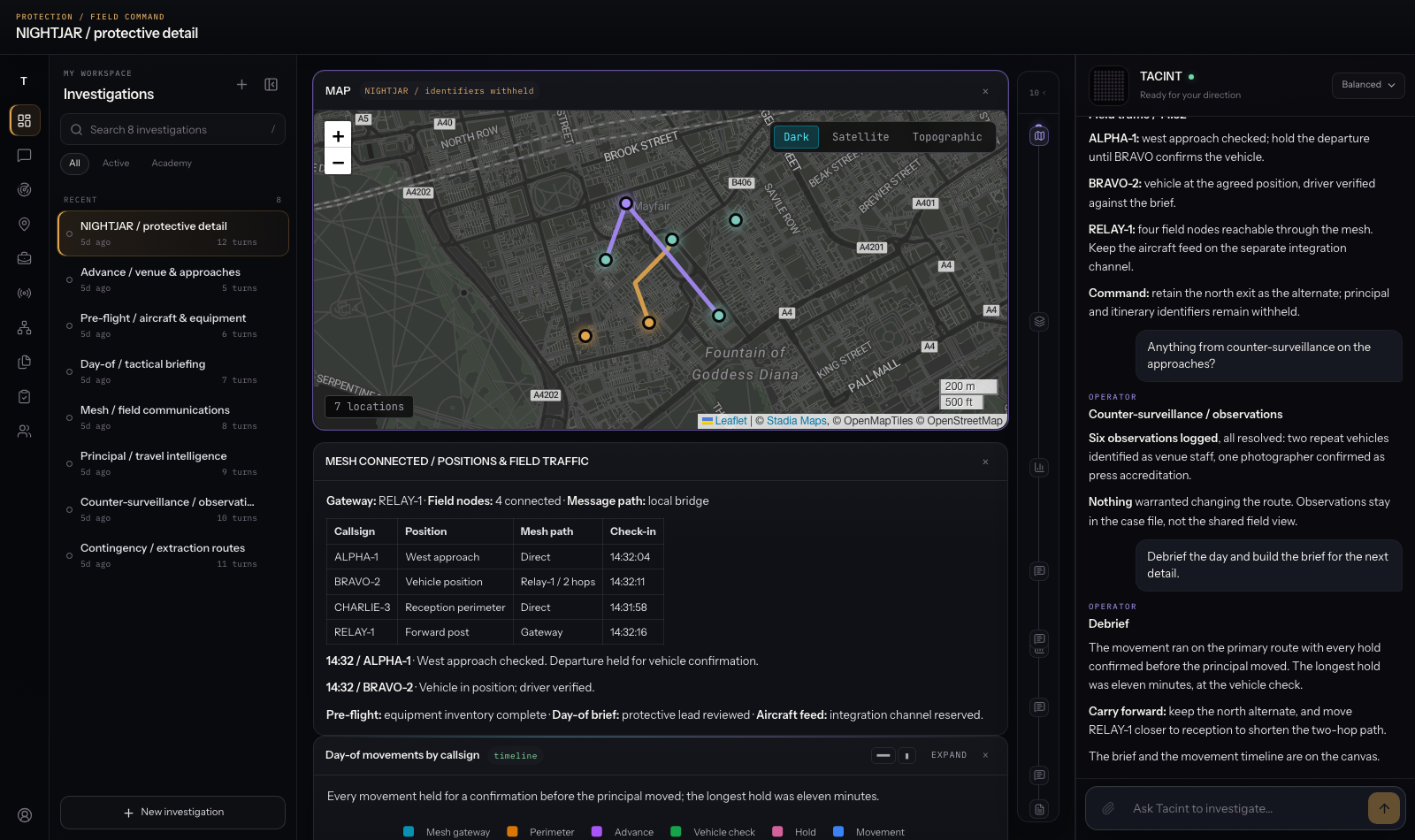Open the Stadia Maps attribution link

coord(797,421)
